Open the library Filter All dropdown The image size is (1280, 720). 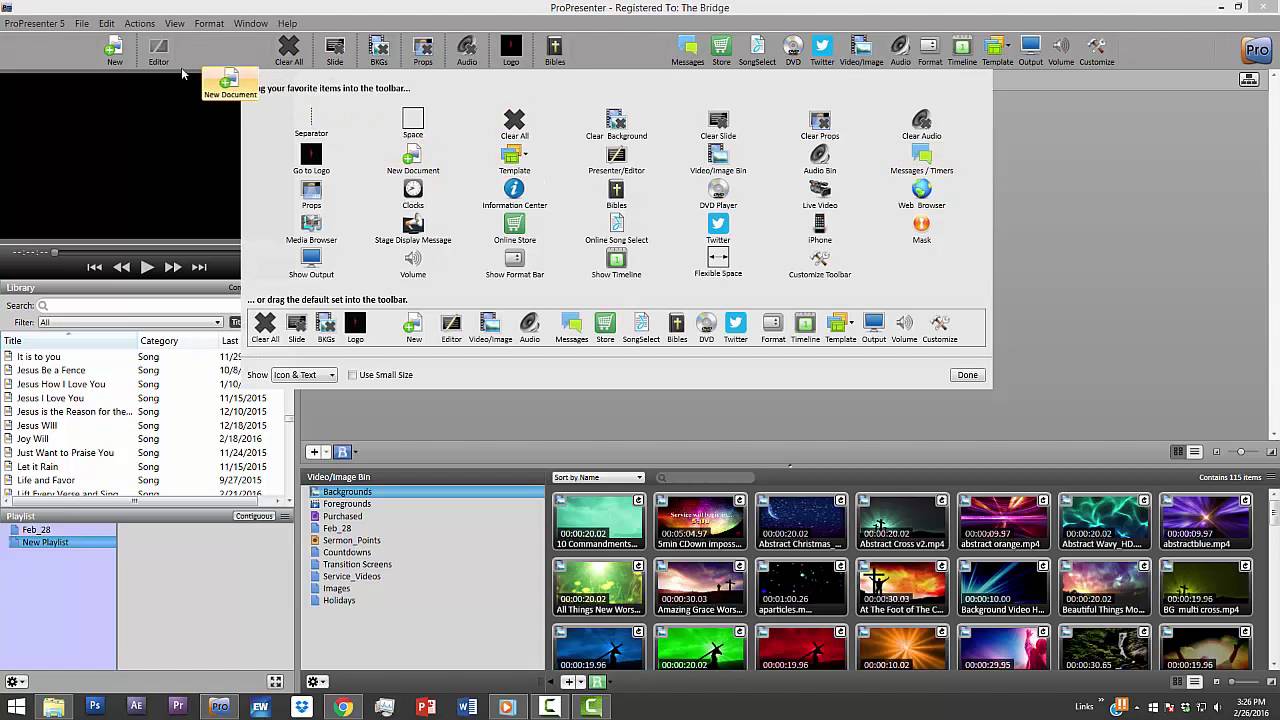pyautogui.click(x=130, y=322)
